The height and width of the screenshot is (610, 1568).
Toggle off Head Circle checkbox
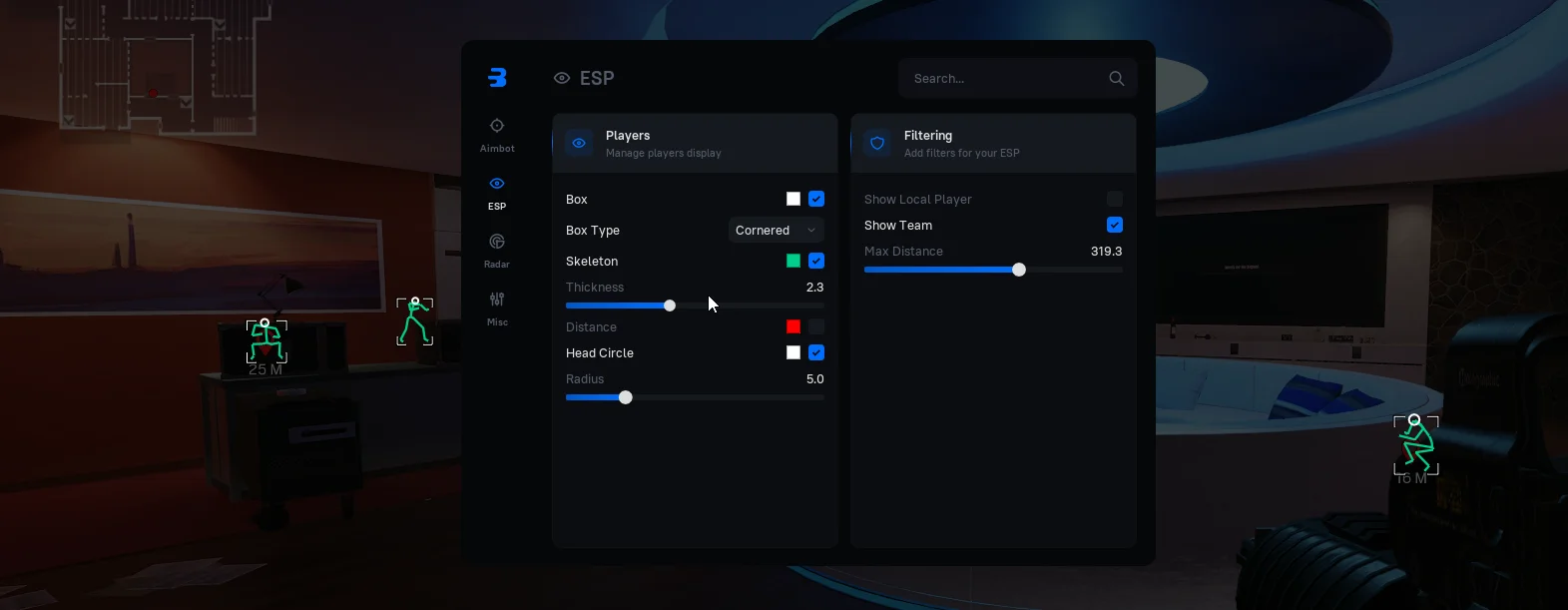click(816, 353)
